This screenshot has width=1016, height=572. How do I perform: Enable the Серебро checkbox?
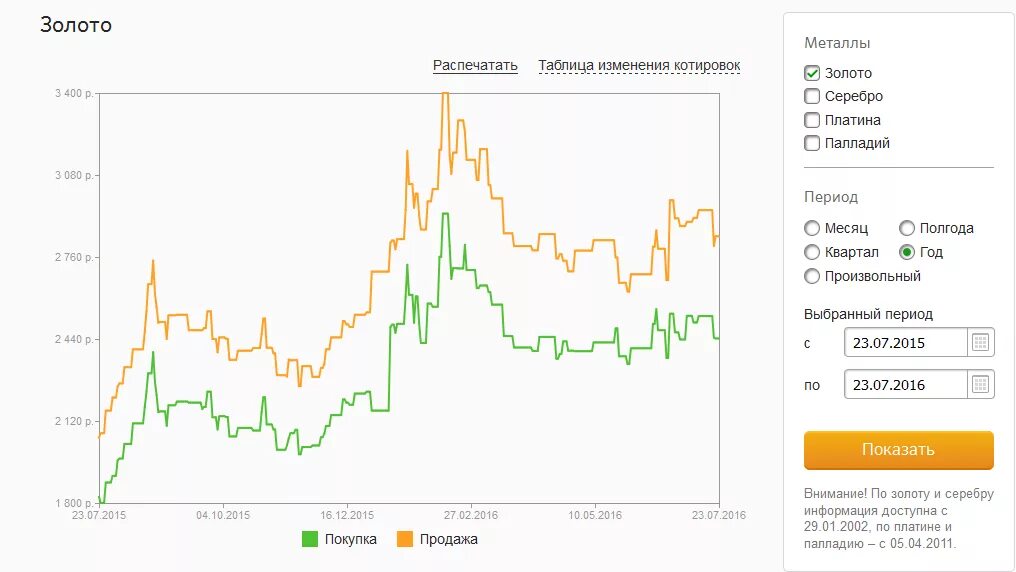click(812, 96)
